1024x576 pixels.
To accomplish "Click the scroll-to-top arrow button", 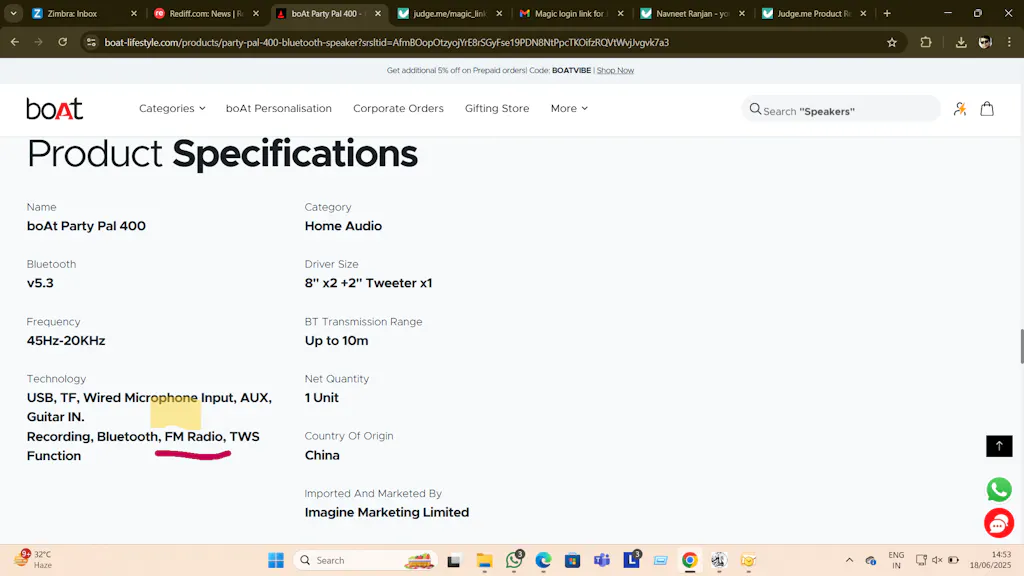I will [998, 446].
